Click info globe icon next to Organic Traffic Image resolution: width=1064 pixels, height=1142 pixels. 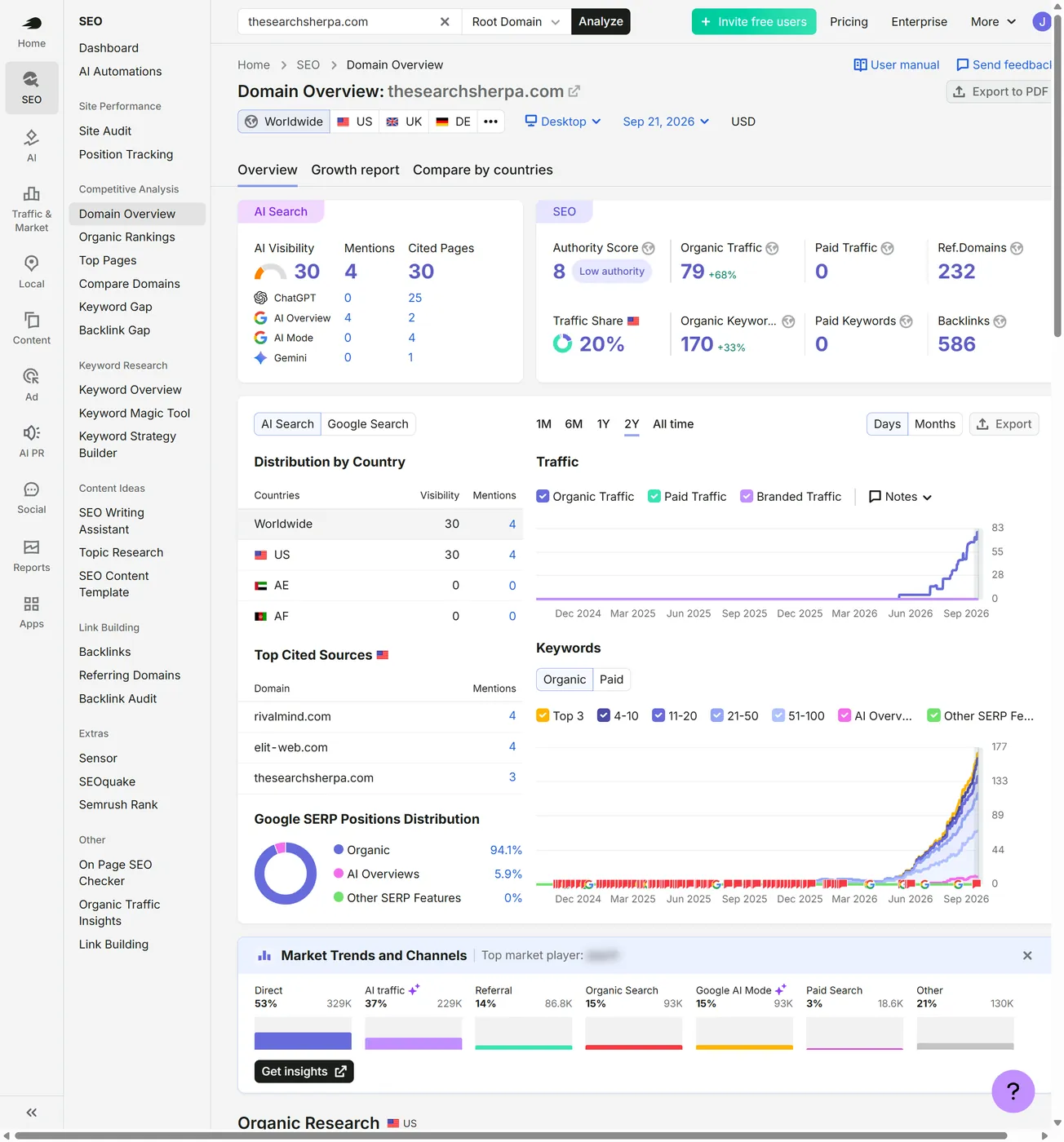pyautogui.click(x=772, y=248)
